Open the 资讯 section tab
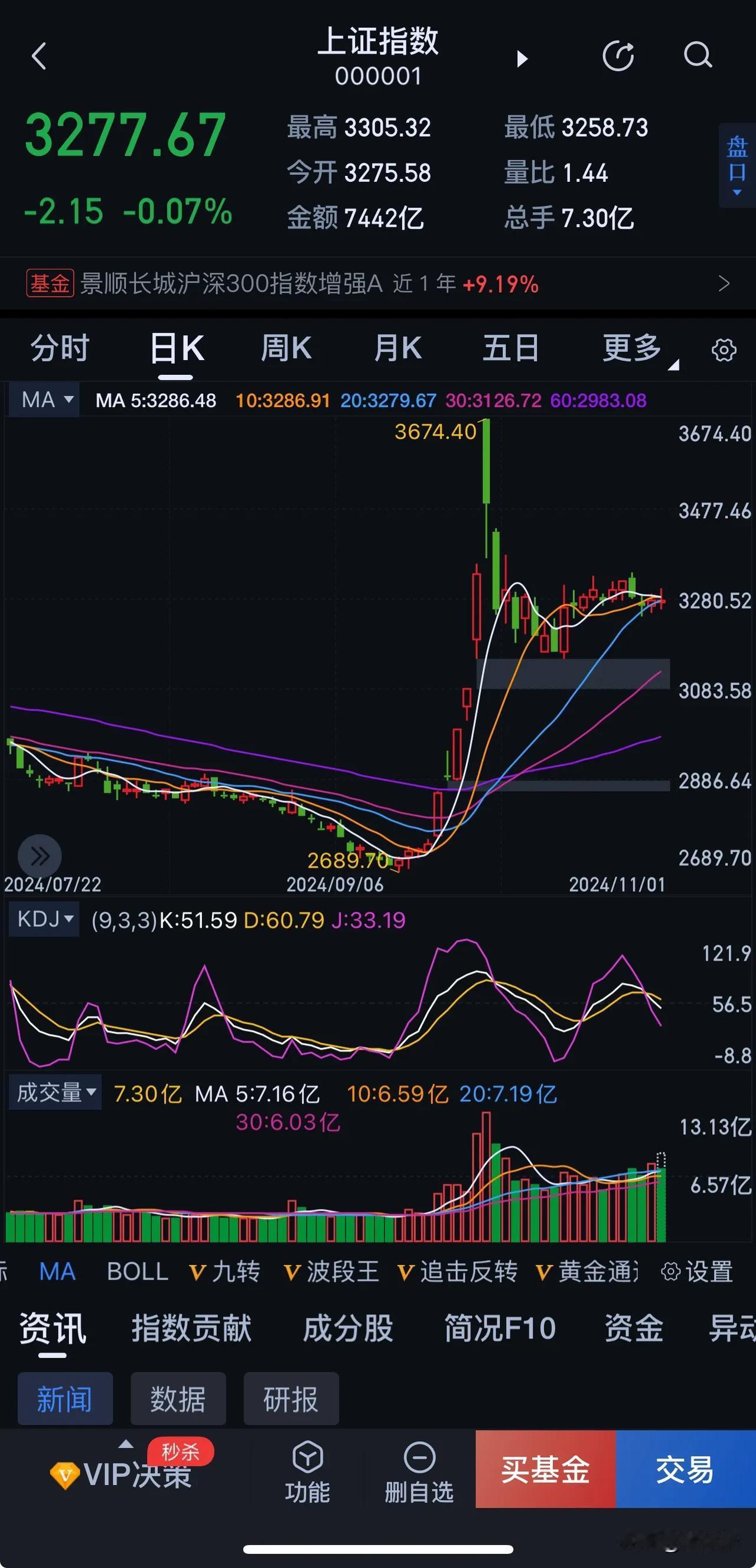This screenshot has width=756, height=1568. [x=53, y=1329]
